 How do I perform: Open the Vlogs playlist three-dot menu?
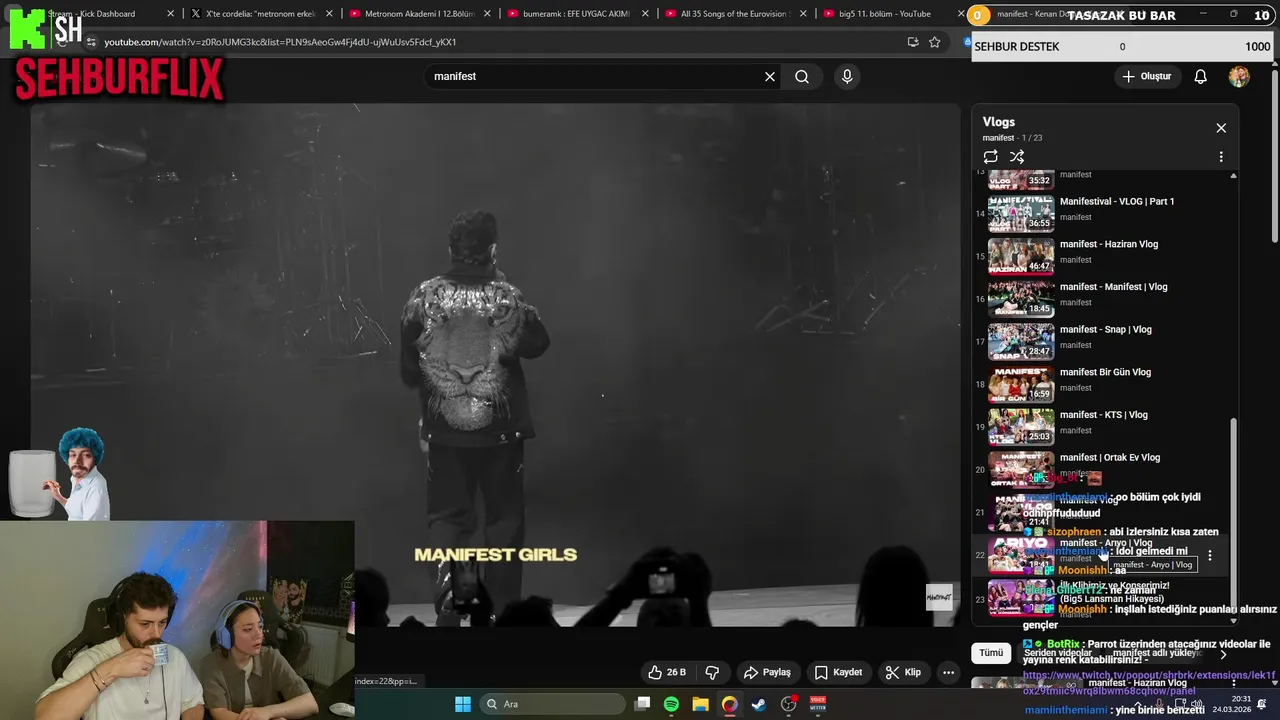pos(1221,157)
